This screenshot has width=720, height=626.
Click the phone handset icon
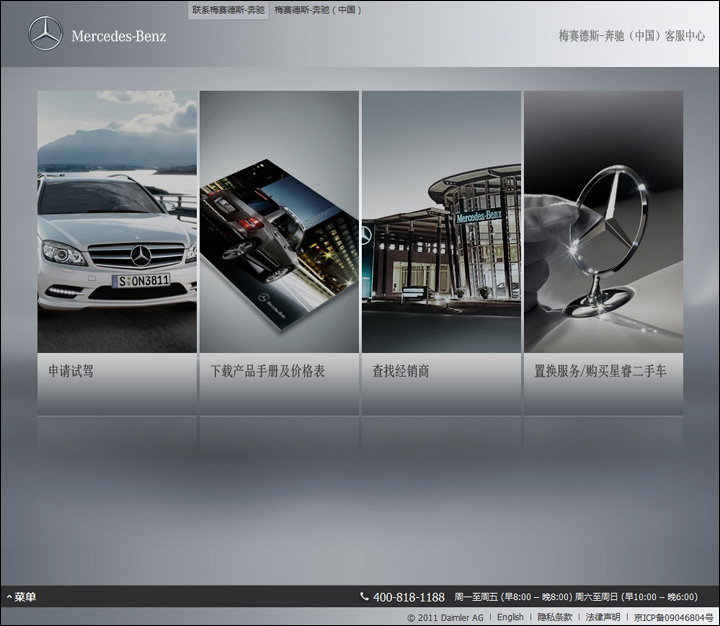(x=364, y=597)
